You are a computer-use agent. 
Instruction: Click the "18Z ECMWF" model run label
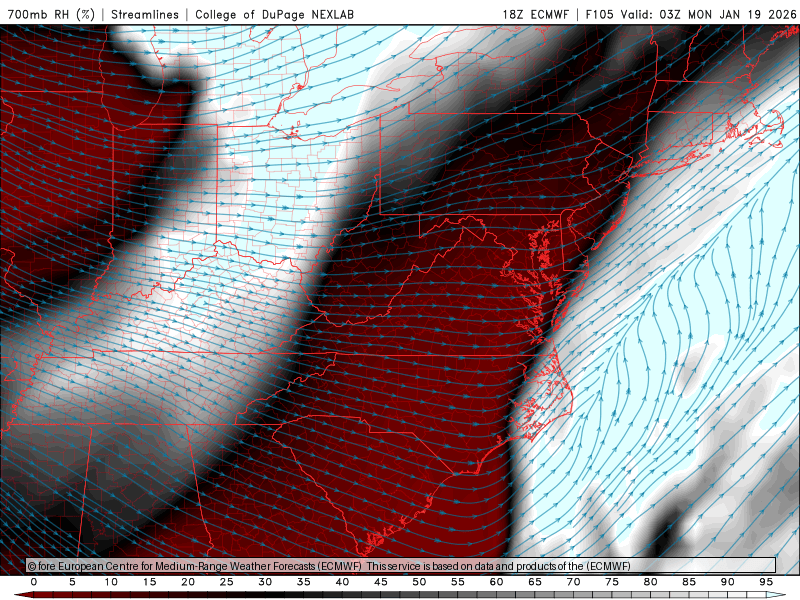[x=536, y=14]
